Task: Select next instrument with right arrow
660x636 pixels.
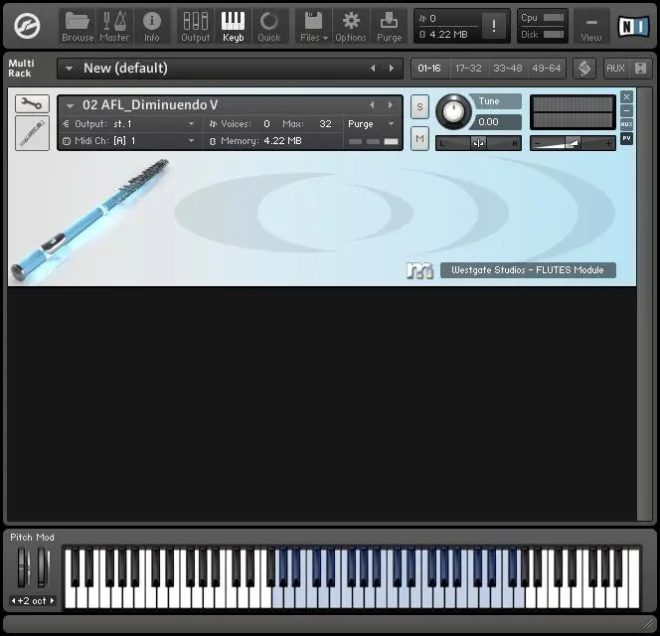Action: pos(391,105)
